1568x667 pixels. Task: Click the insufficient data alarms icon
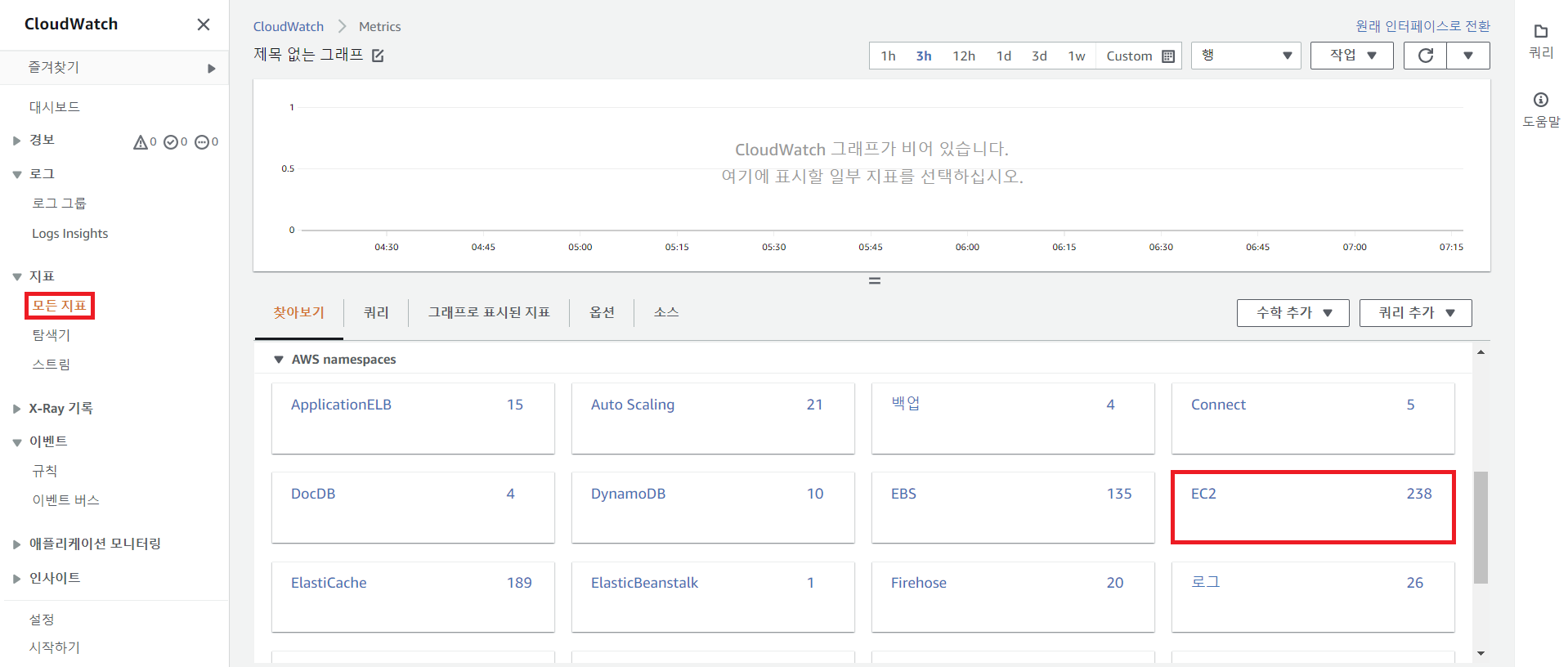coord(202,142)
